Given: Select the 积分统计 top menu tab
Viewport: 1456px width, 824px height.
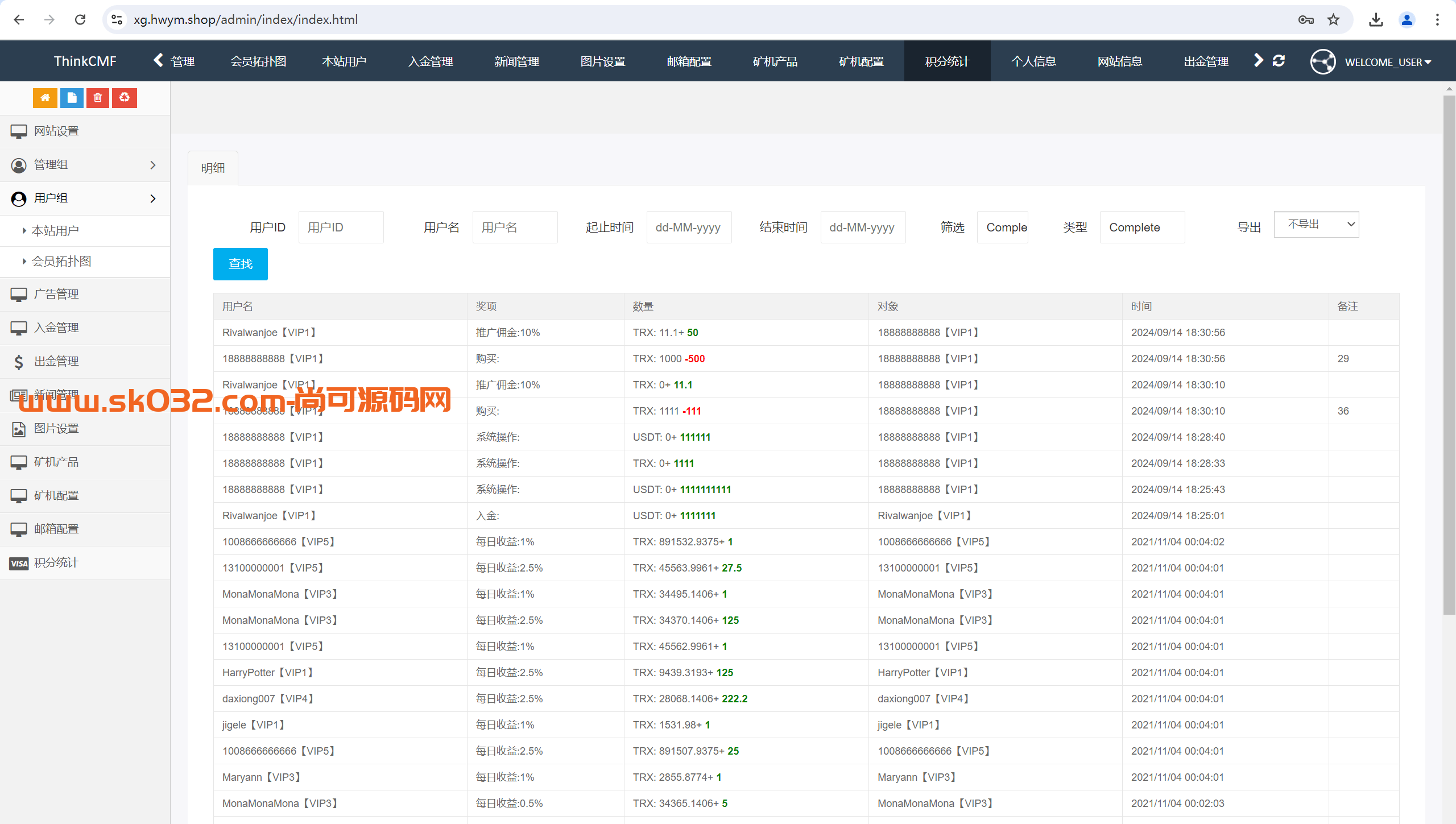Looking at the screenshot, I should coord(948,62).
